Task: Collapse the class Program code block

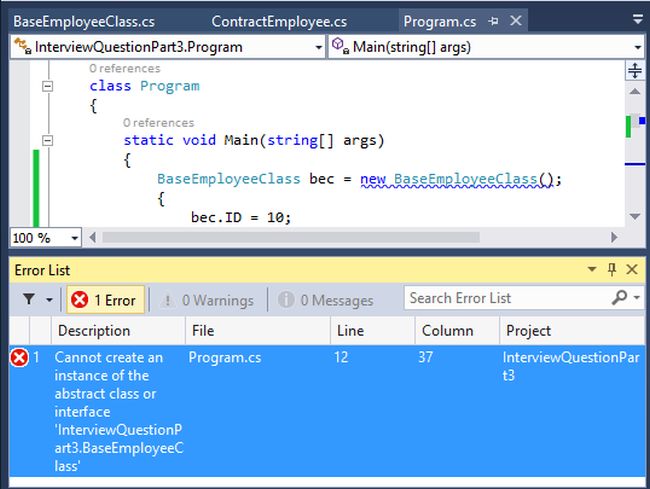Action: click(x=48, y=86)
